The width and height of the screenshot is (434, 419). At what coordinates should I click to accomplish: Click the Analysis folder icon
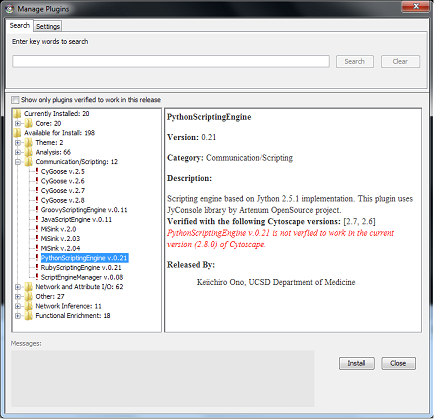click(x=29, y=152)
